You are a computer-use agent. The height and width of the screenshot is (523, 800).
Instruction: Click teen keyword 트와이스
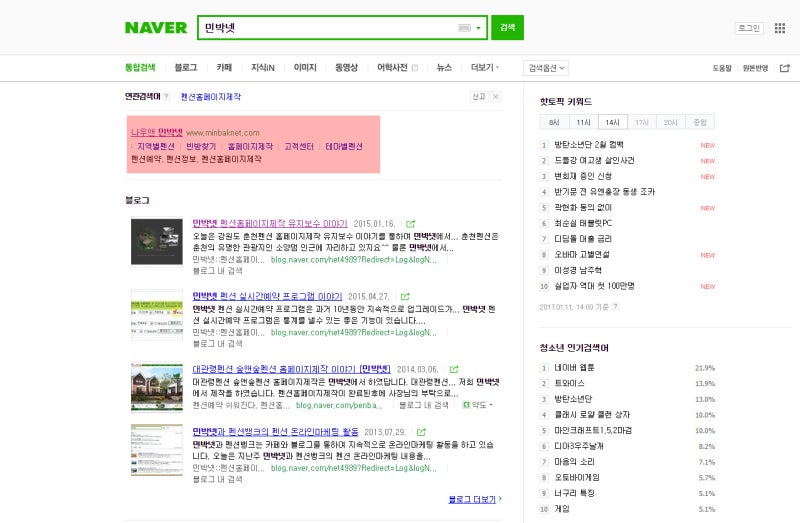(569, 383)
